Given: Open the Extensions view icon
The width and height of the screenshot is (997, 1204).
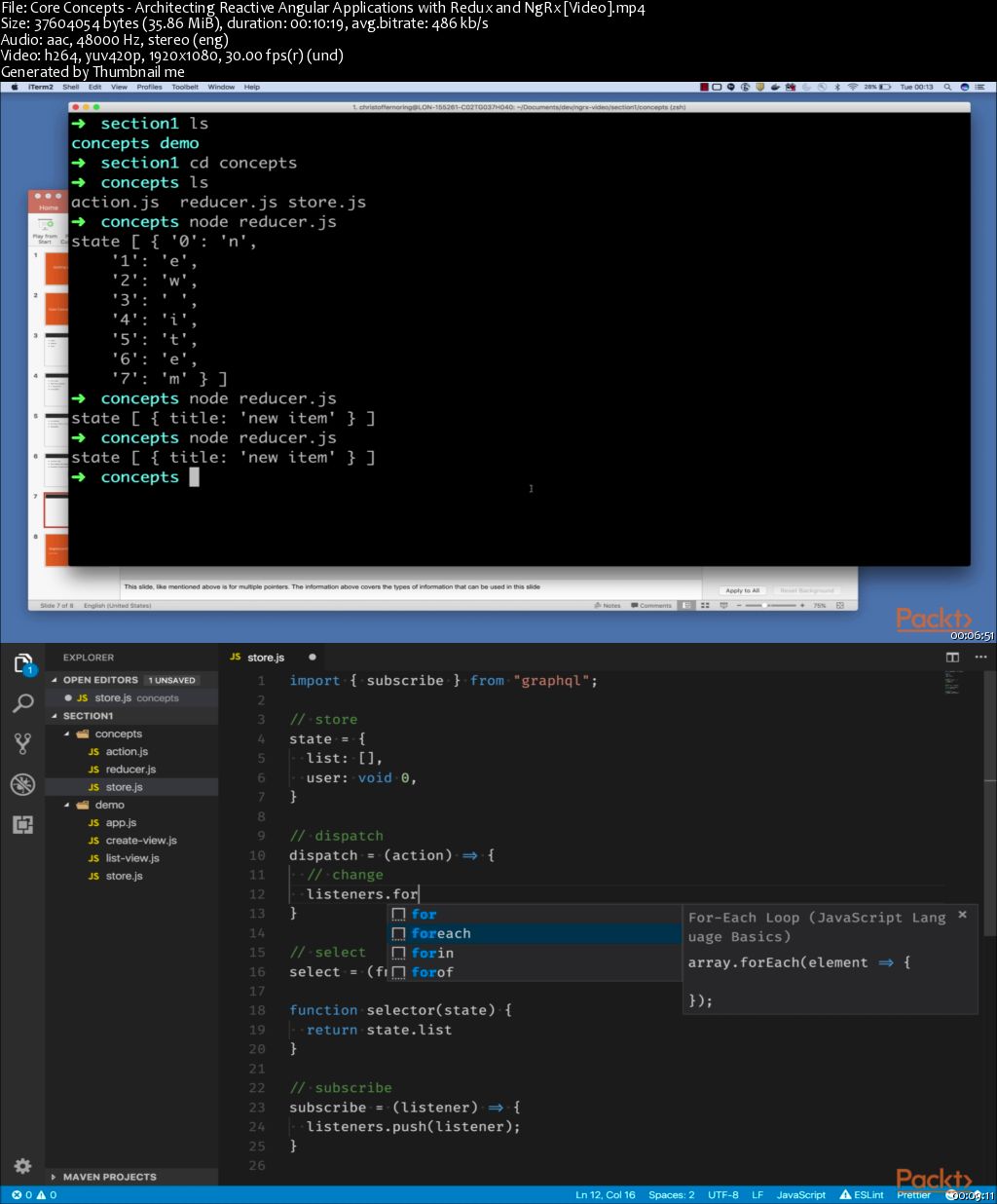Looking at the screenshot, I should pyautogui.click(x=22, y=825).
